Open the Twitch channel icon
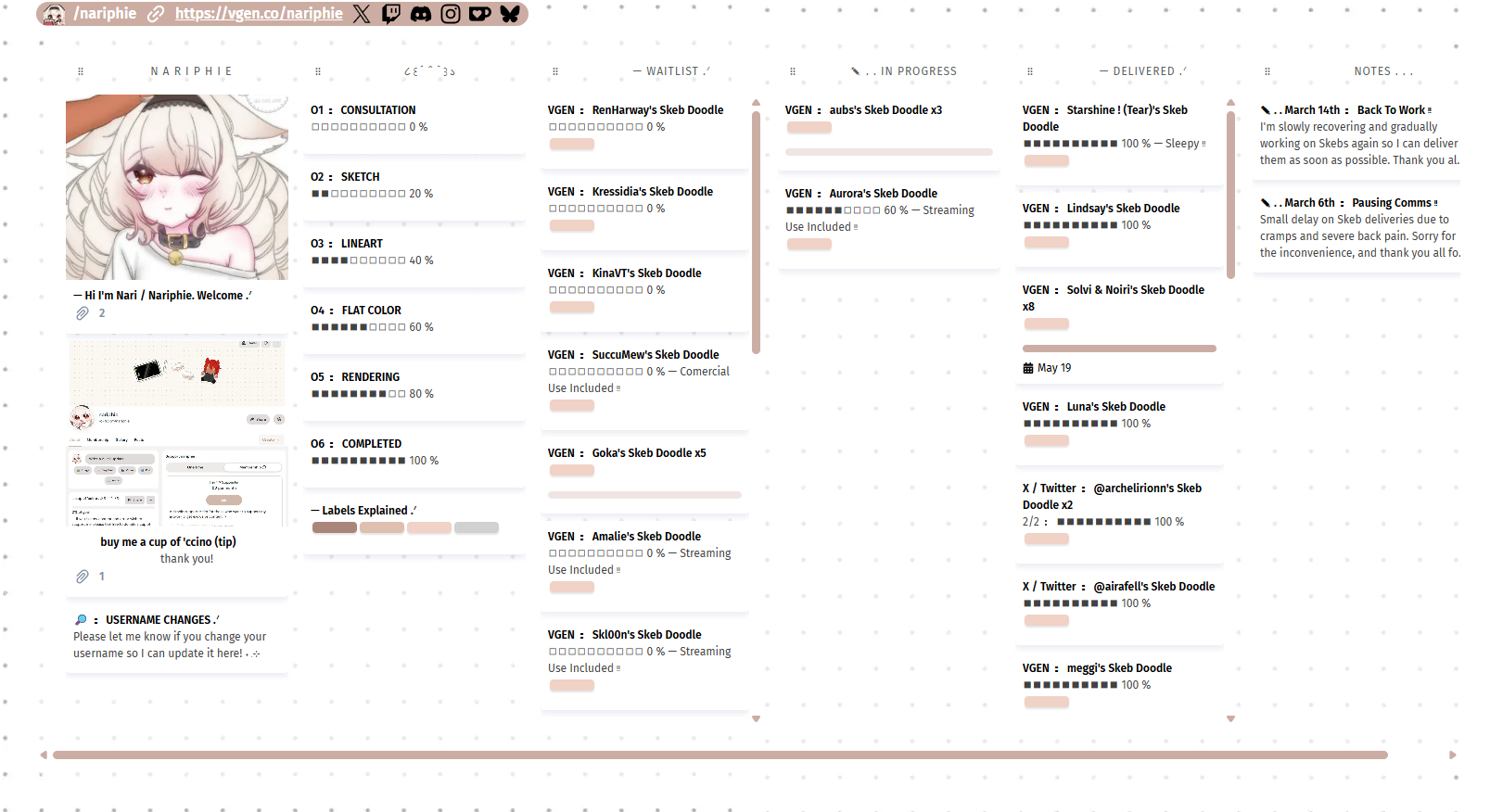1490x812 pixels. 391,14
